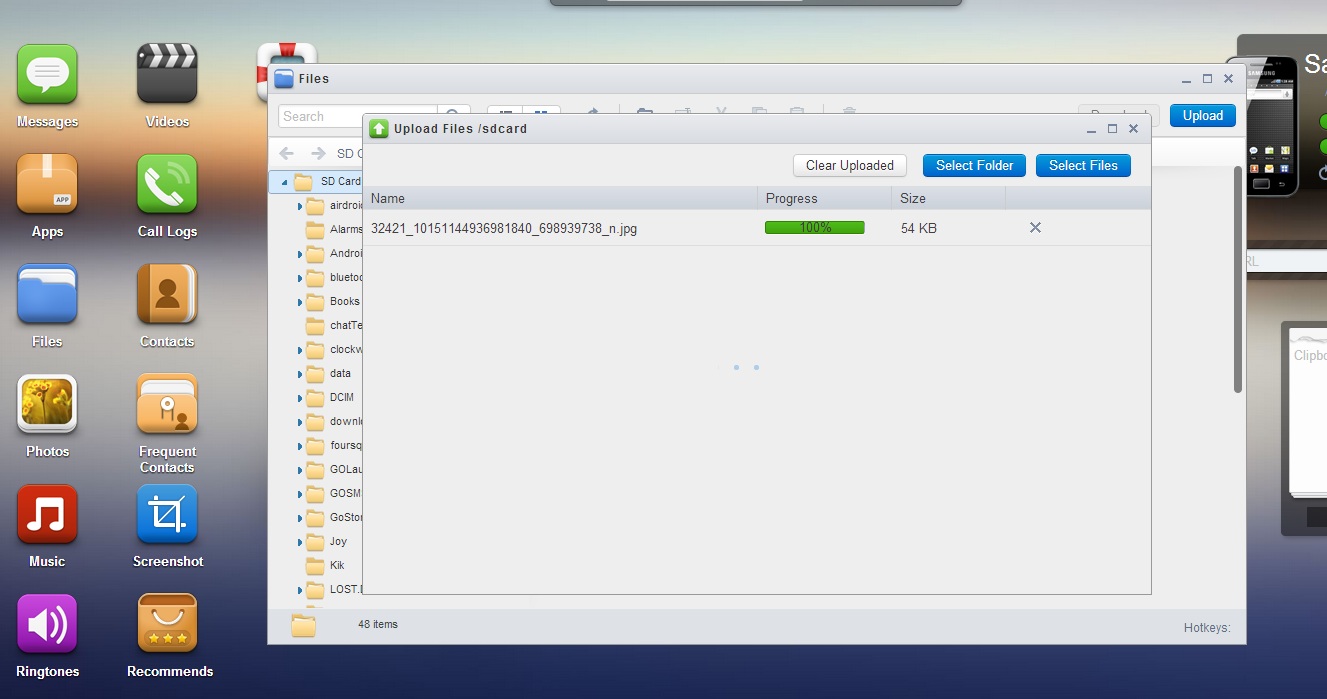Expand the Joy folder tree node
1327x699 pixels.
tap(300, 542)
